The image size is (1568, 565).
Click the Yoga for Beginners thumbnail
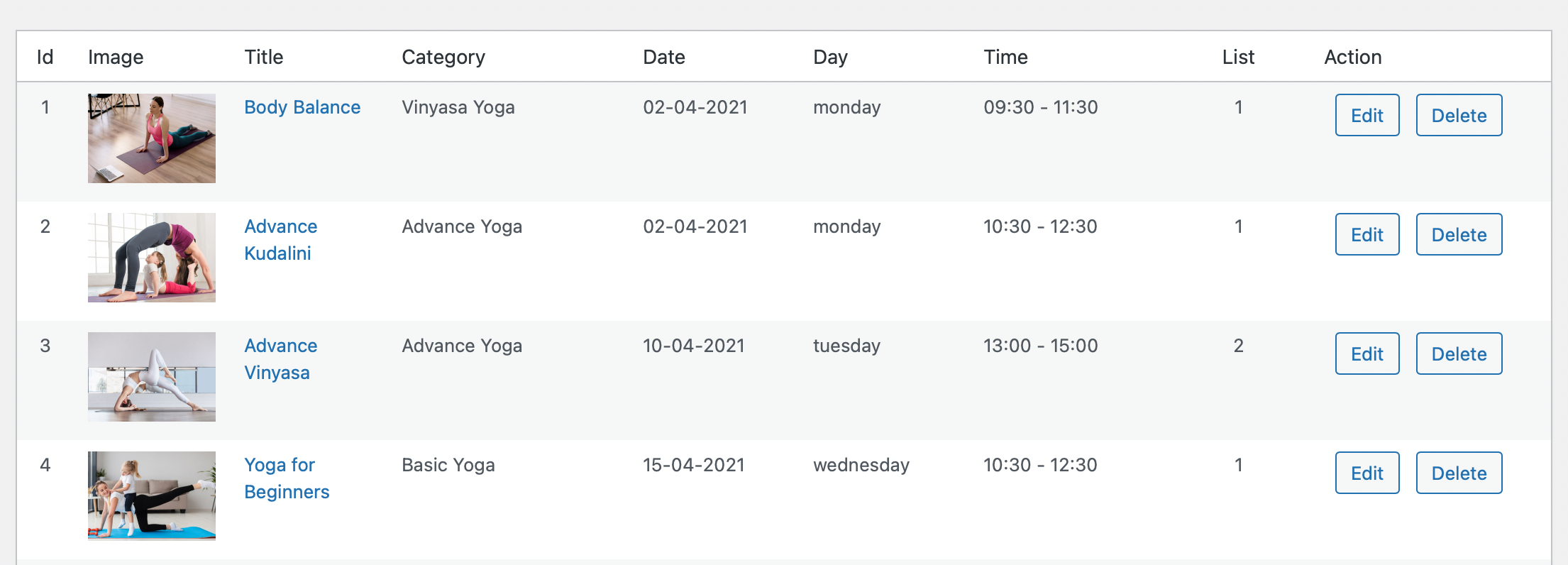tap(152, 496)
